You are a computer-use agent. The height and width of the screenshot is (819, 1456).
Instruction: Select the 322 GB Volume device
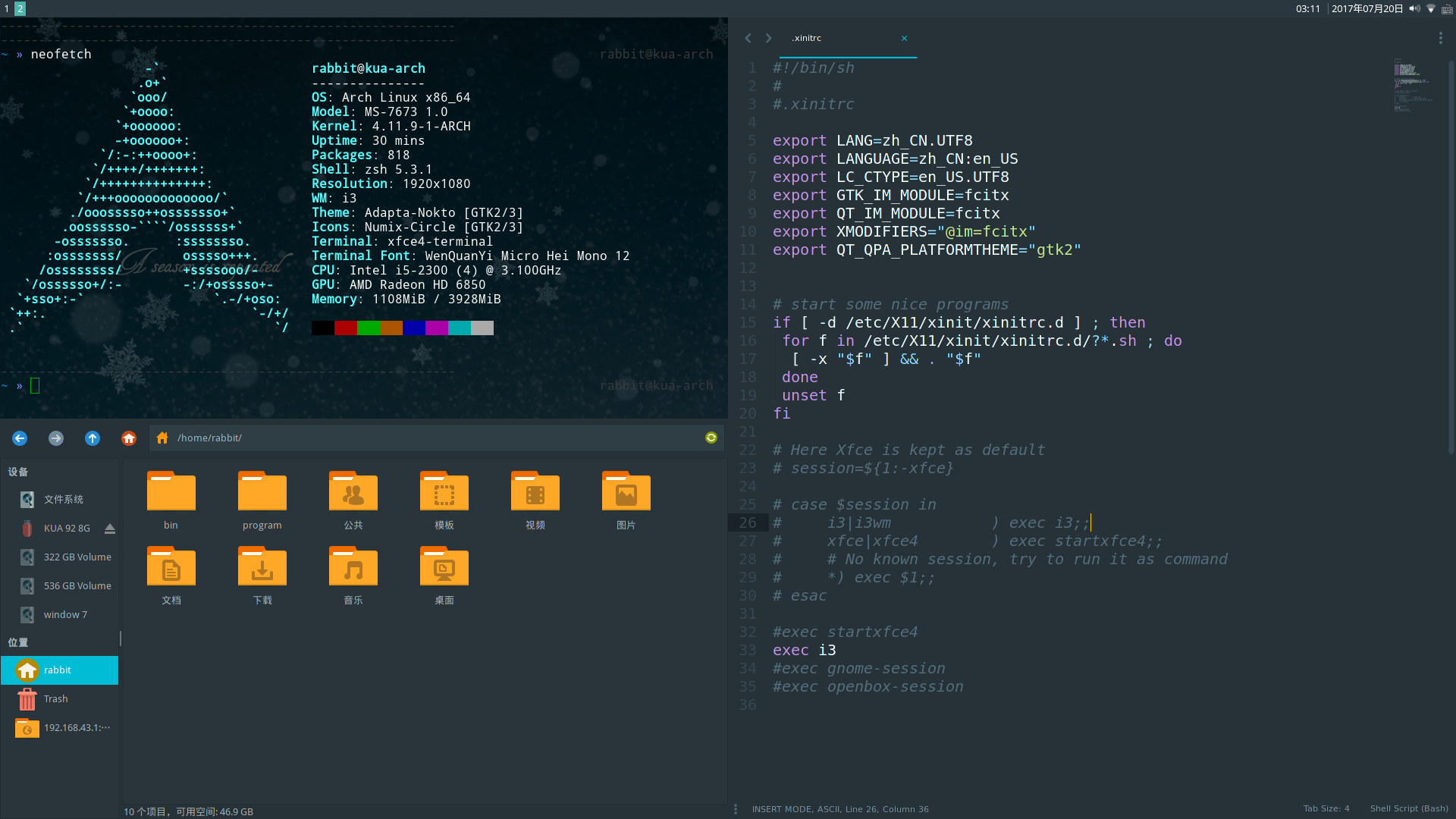(x=77, y=557)
